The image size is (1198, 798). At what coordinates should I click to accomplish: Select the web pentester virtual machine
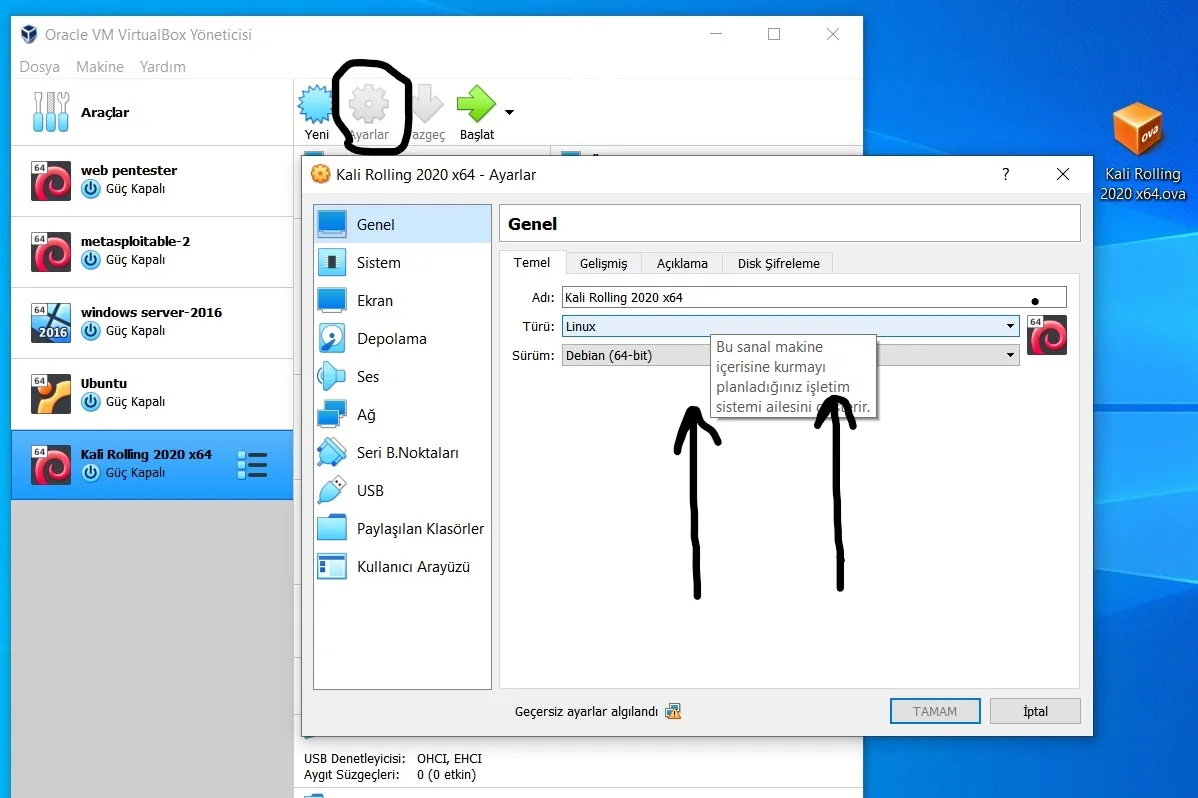[152, 180]
